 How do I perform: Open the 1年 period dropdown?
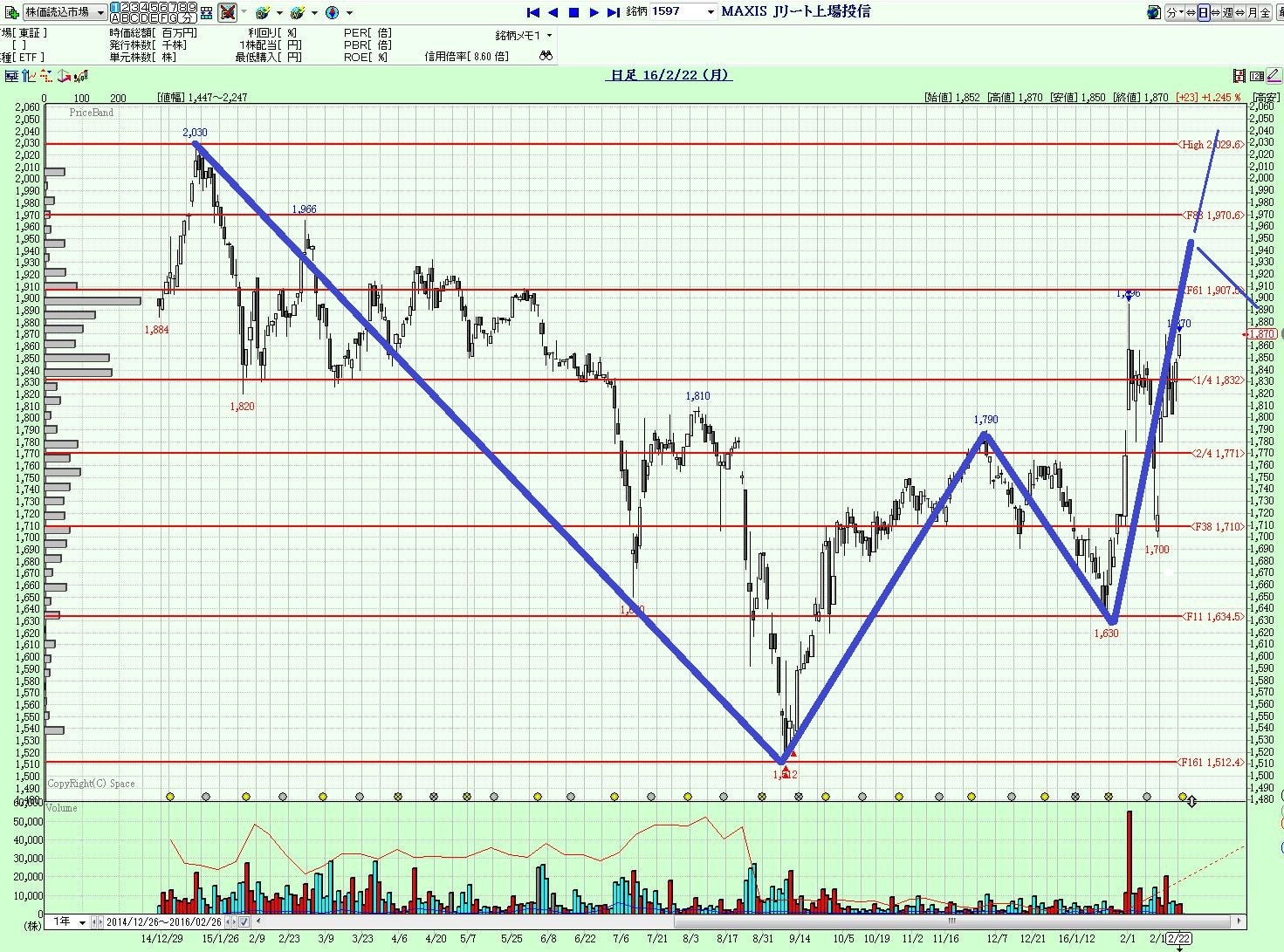(69, 921)
